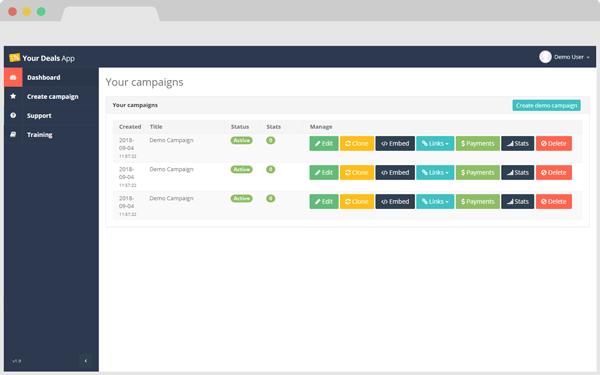Click Active status badge in second row
The image size is (600, 375).
241,170
